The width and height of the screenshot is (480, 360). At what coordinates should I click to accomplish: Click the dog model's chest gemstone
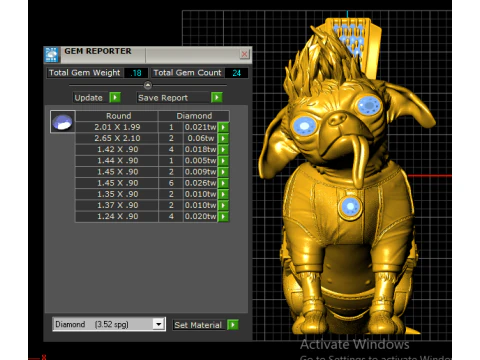[350, 207]
